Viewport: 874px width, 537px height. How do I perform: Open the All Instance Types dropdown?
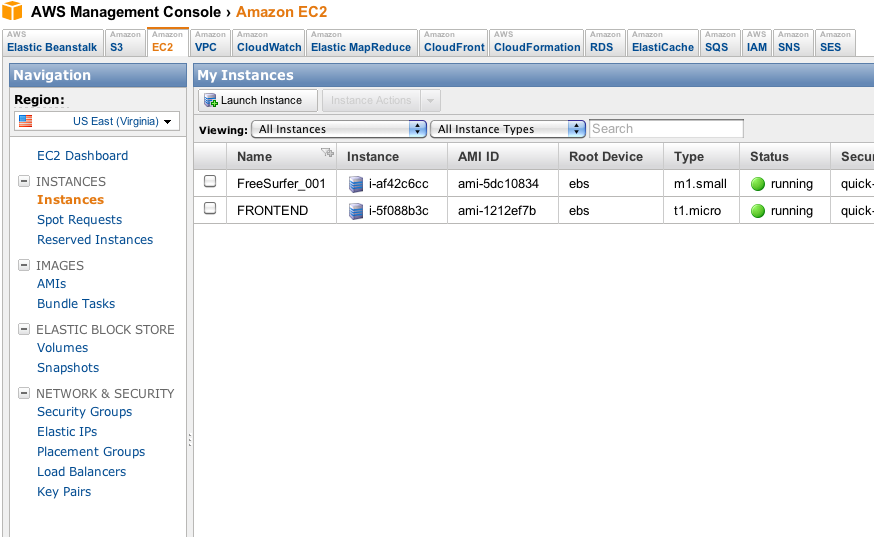pos(510,129)
